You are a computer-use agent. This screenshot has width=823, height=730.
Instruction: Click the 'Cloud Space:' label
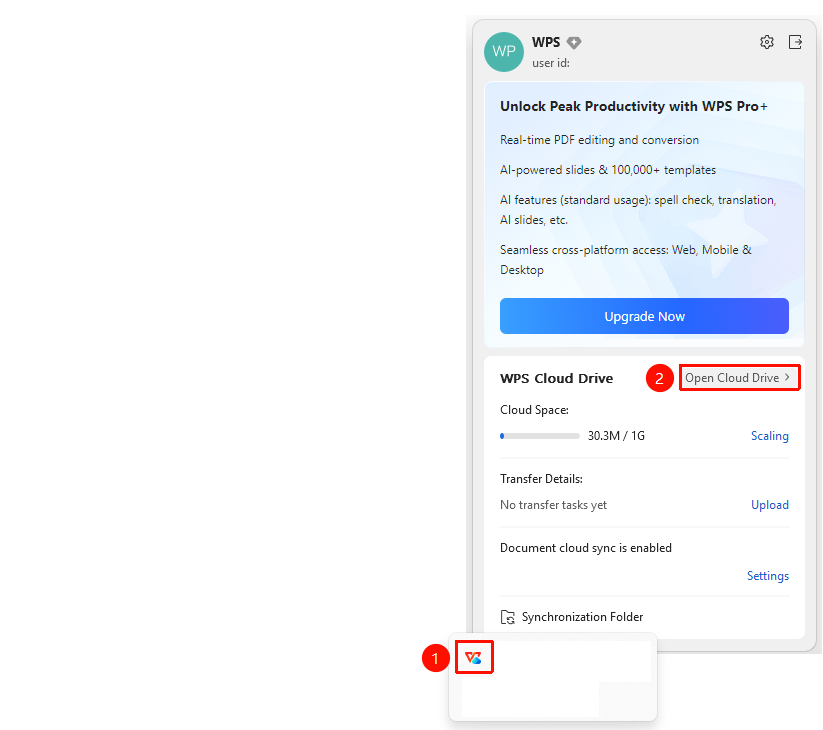pos(534,410)
